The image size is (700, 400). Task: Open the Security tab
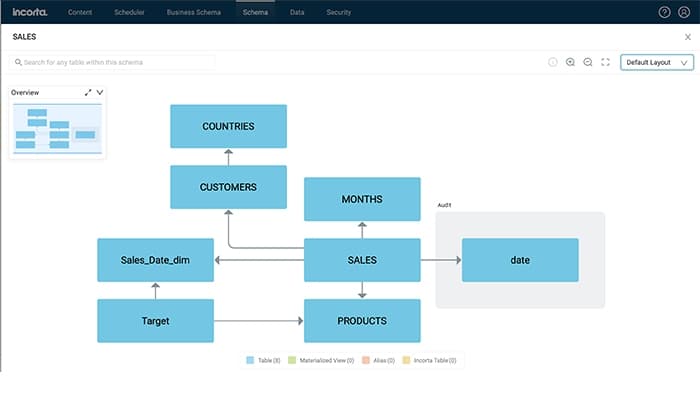tap(338, 12)
